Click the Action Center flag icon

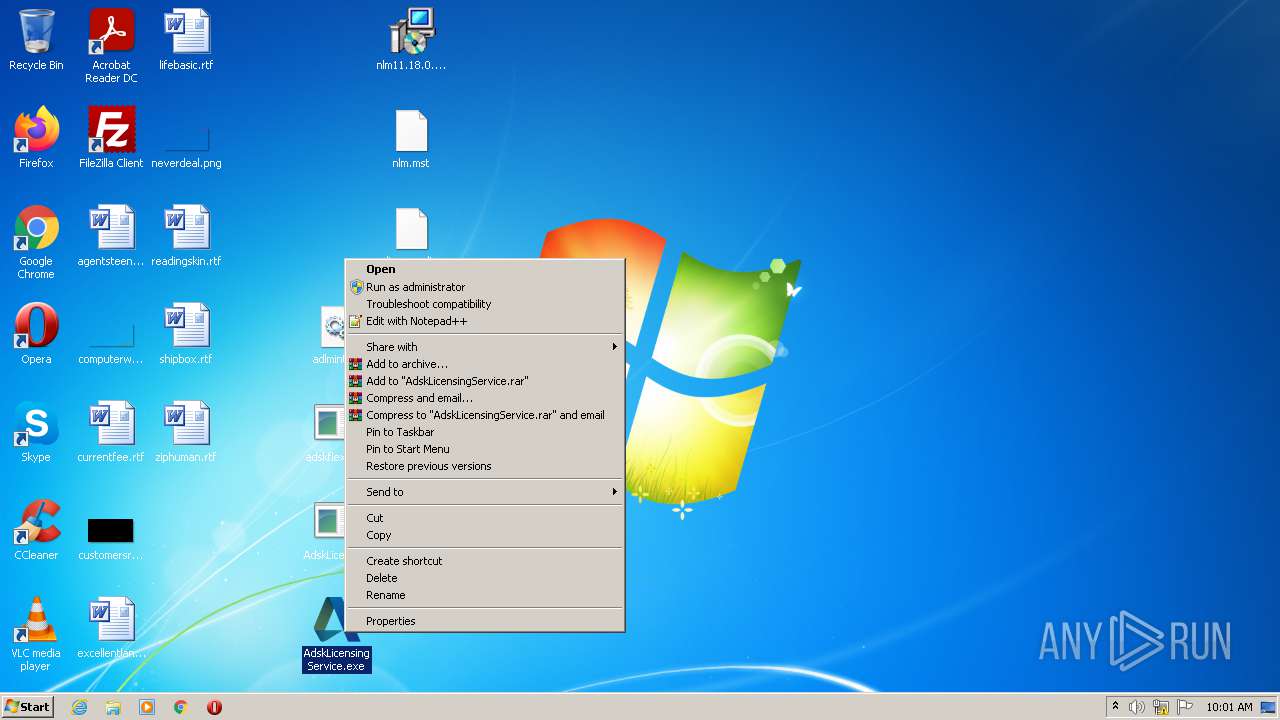pos(1185,707)
